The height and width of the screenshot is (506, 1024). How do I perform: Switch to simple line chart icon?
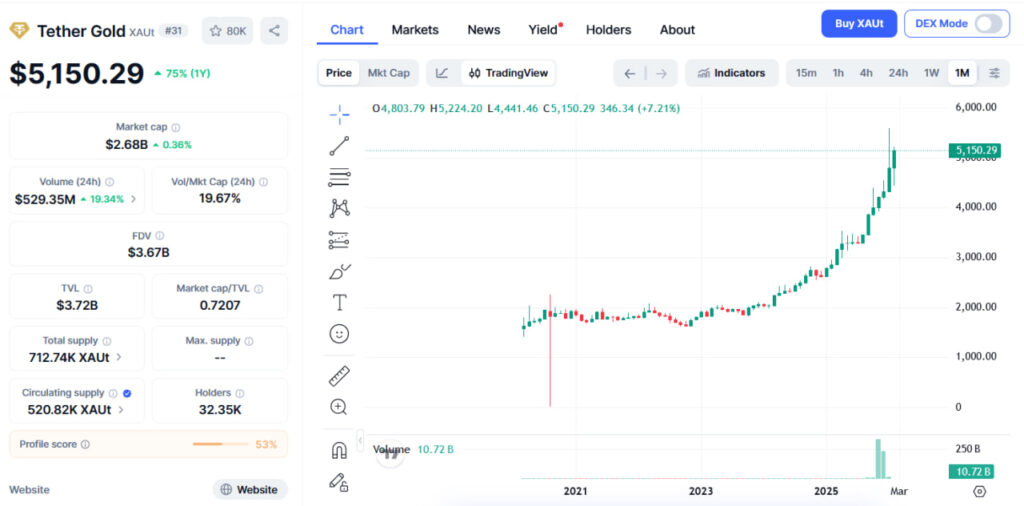click(442, 73)
